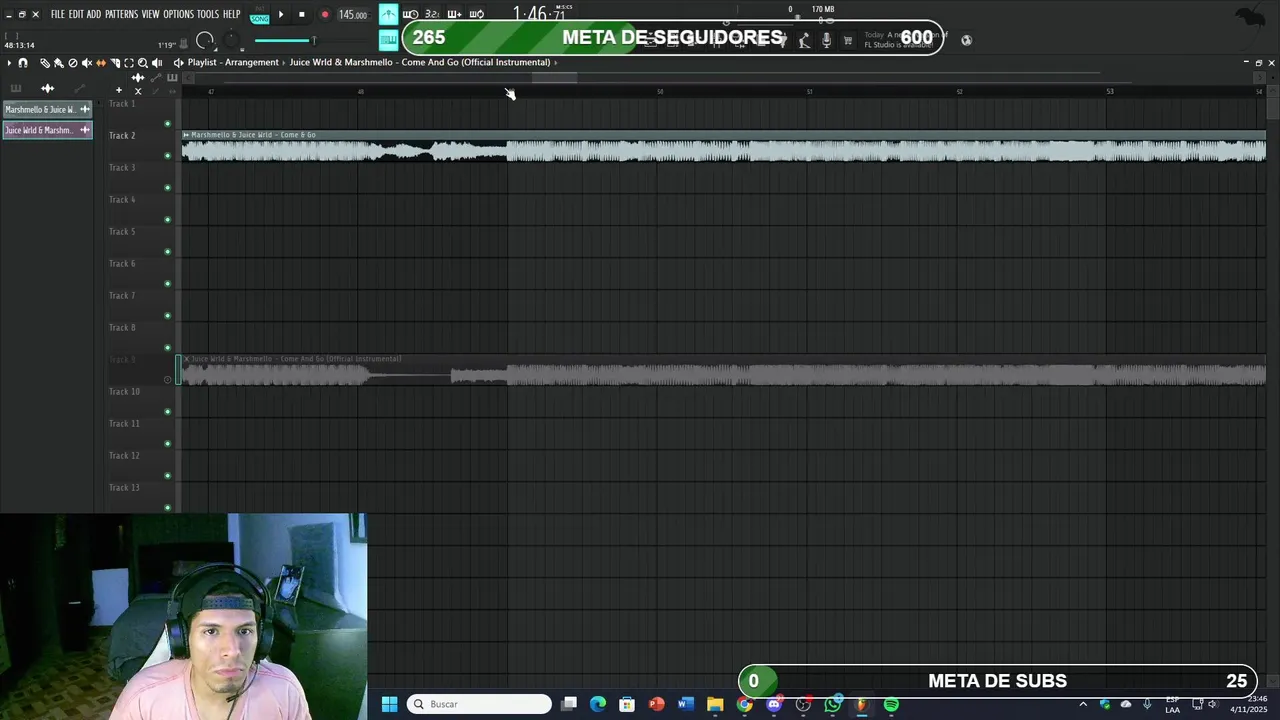
Task: Select Marshmello & Juice W... clip in picker
Action: (x=48, y=109)
